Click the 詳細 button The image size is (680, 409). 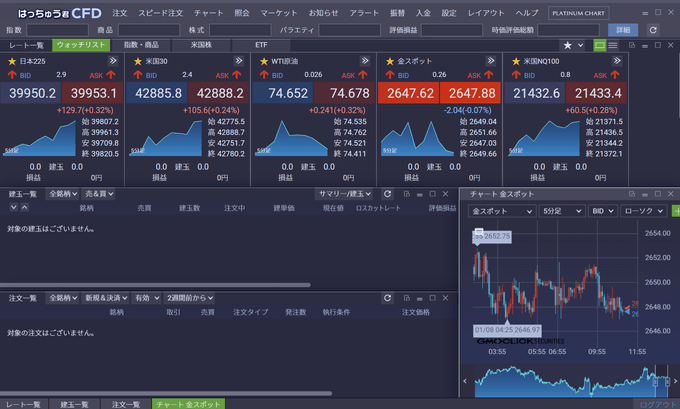pos(623,30)
